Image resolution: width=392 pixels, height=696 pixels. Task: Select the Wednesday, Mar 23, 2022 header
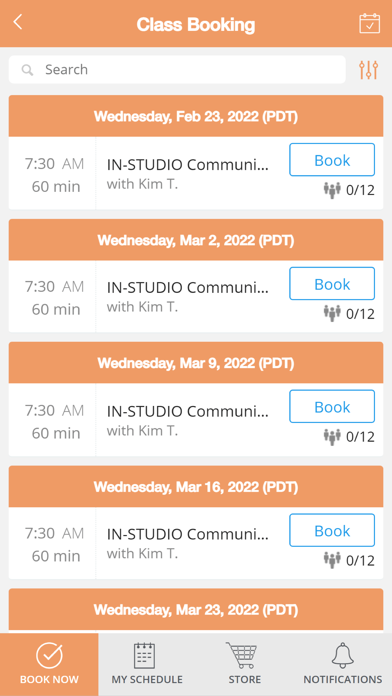click(196, 609)
